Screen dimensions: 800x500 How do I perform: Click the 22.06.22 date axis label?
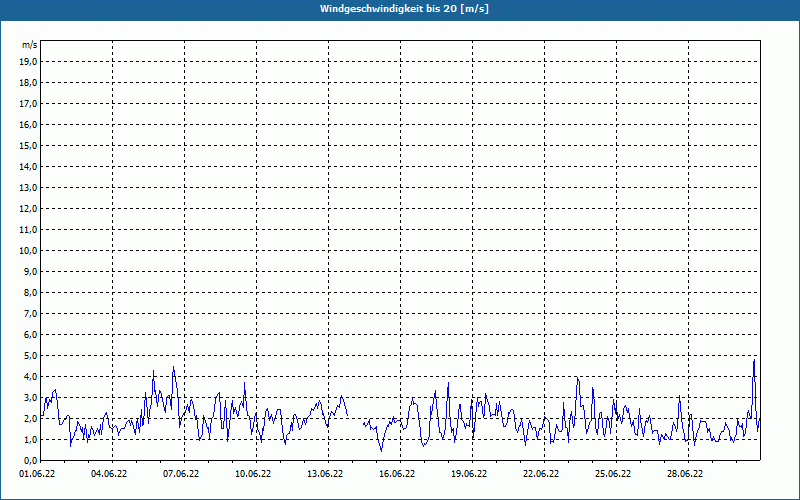tap(541, 474)
